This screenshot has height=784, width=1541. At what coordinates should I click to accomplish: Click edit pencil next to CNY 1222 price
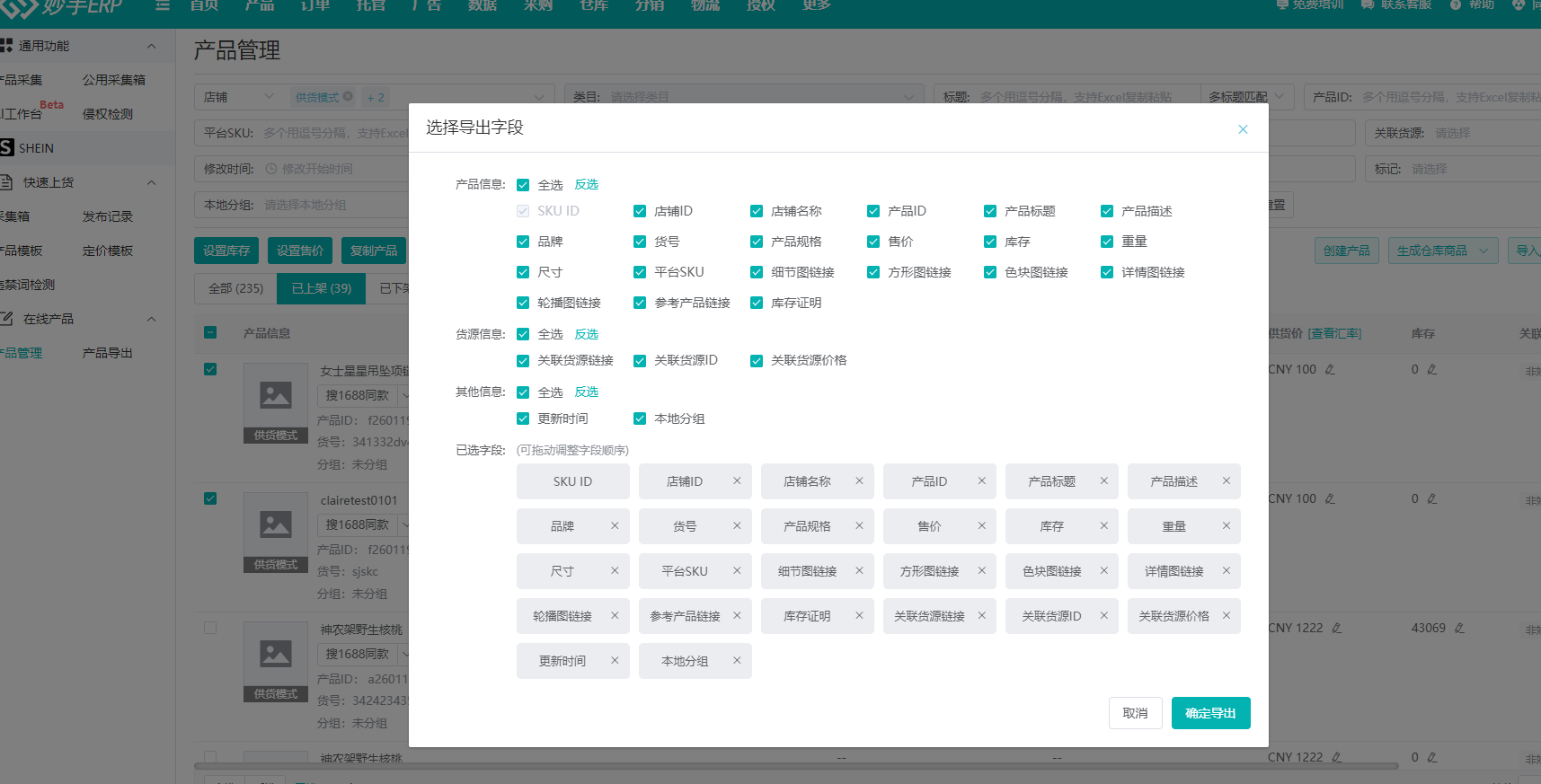[x=1337, y=629]
